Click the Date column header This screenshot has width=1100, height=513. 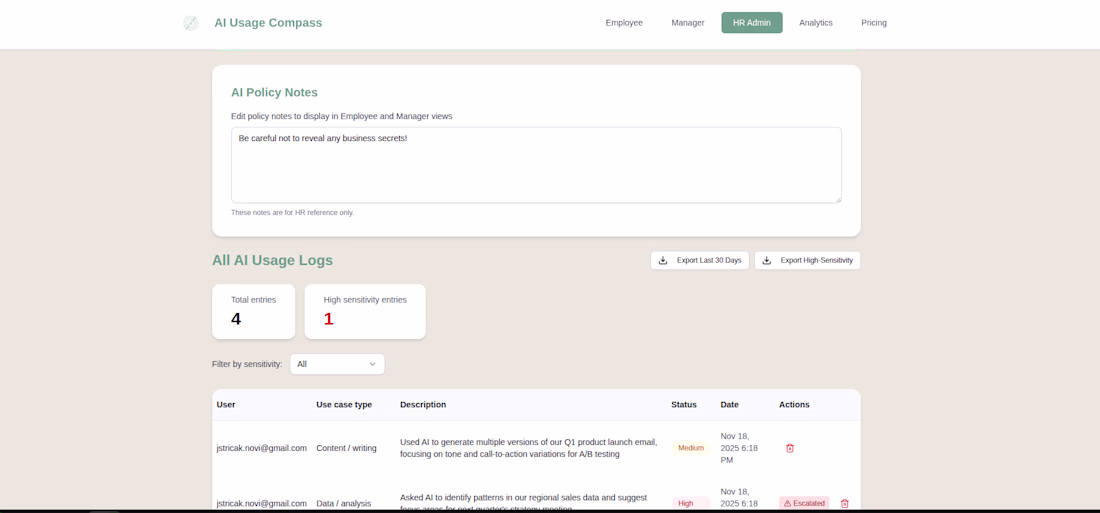click(730, 405)
